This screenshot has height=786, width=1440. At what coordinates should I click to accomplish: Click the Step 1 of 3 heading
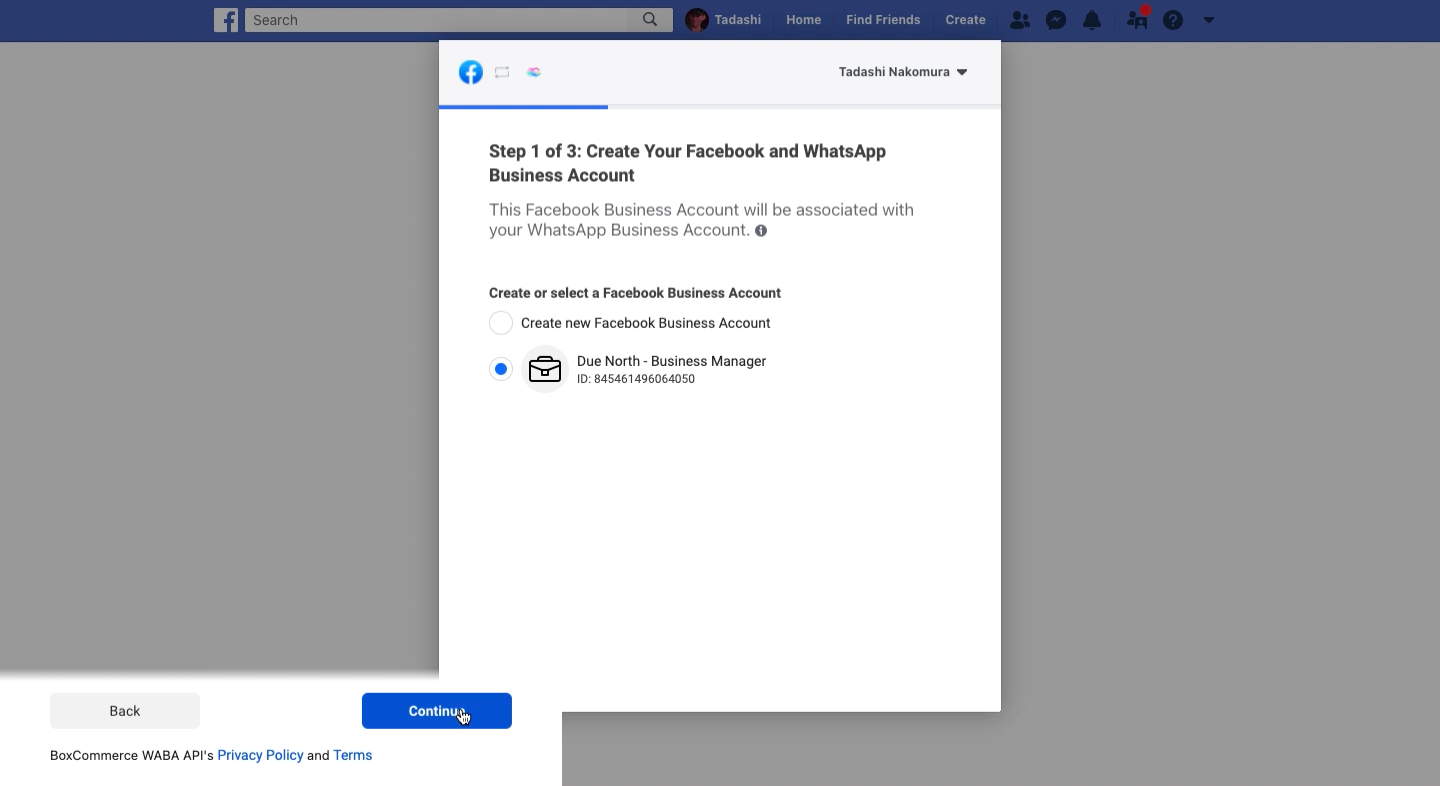[688, 163]
